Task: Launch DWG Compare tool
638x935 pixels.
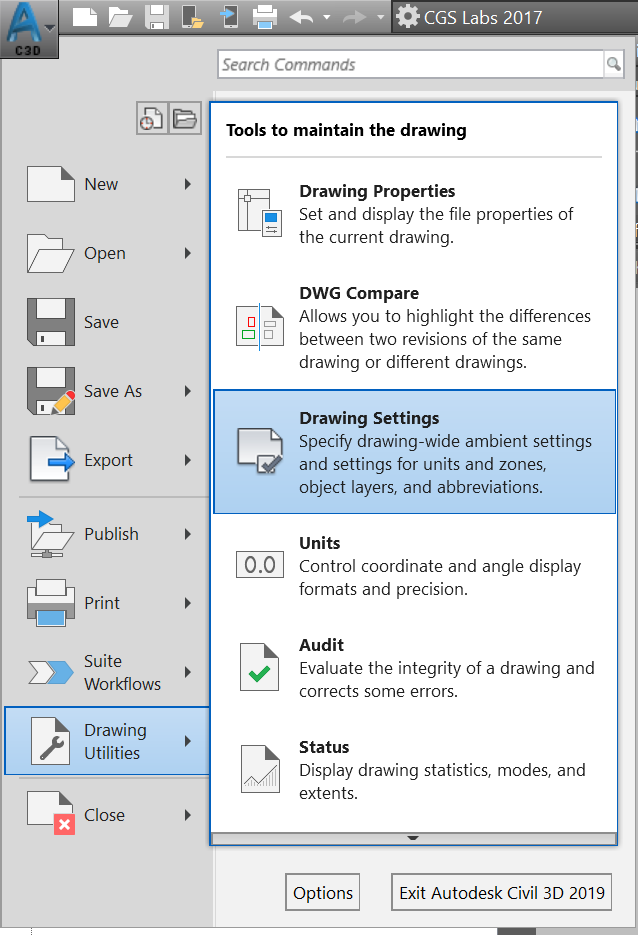Action: [x=414, y=327]
